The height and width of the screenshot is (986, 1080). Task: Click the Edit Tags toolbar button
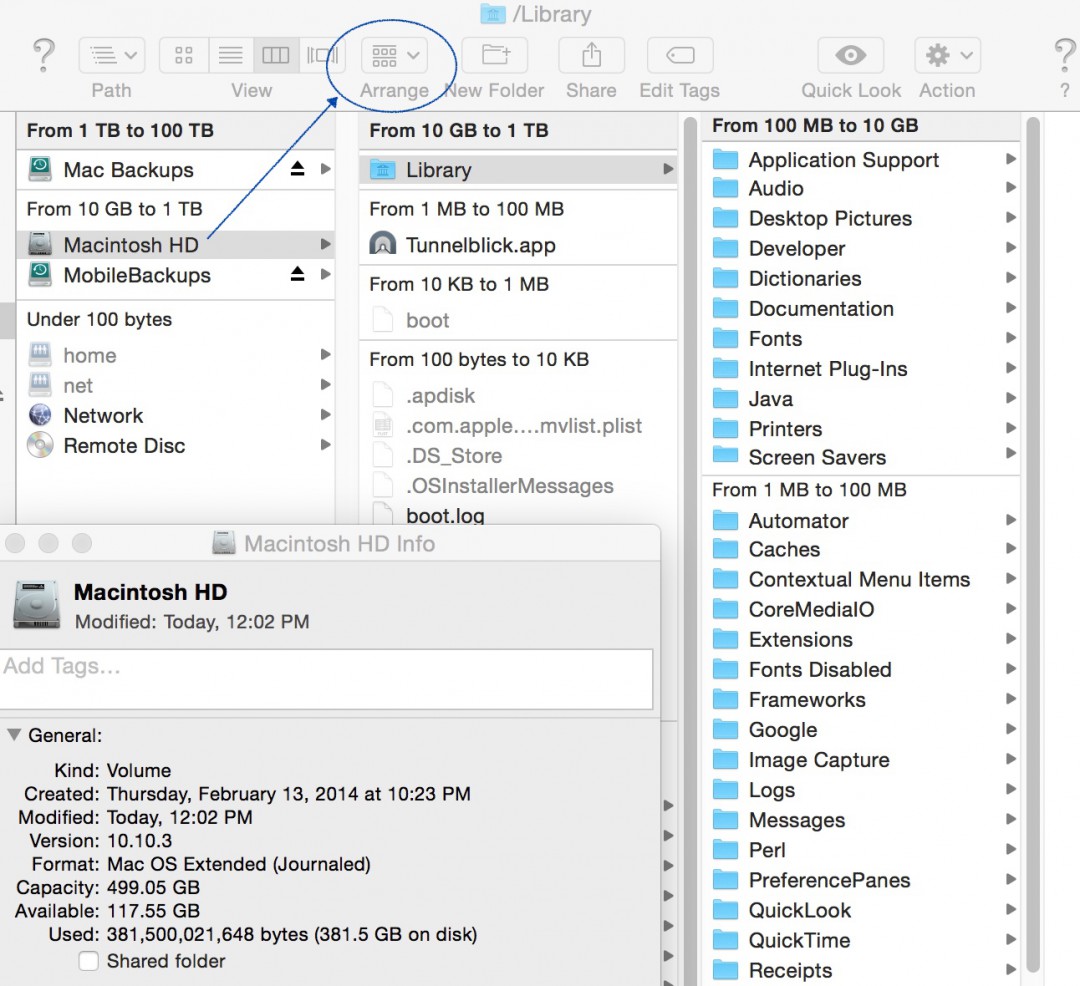pyautogui.click(x=680, y=55)
